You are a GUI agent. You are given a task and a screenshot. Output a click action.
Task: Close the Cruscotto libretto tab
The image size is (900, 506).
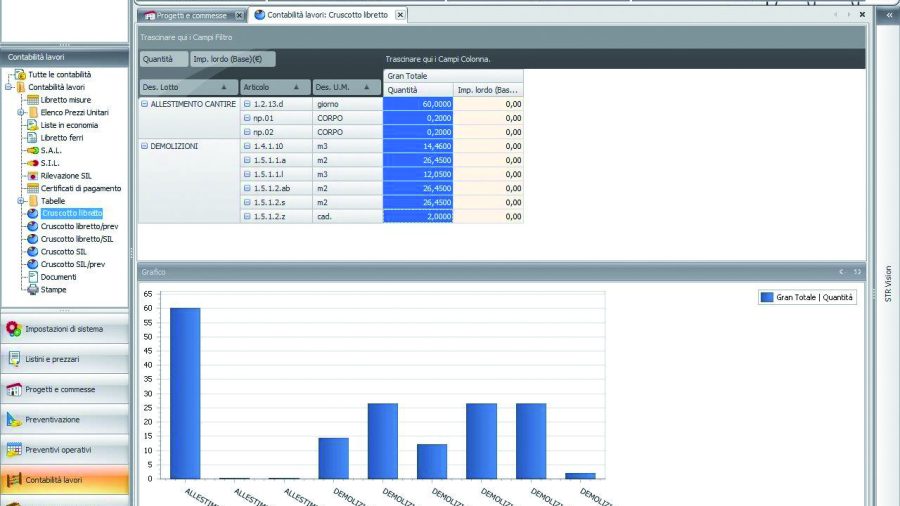click(x=400, y=15)
